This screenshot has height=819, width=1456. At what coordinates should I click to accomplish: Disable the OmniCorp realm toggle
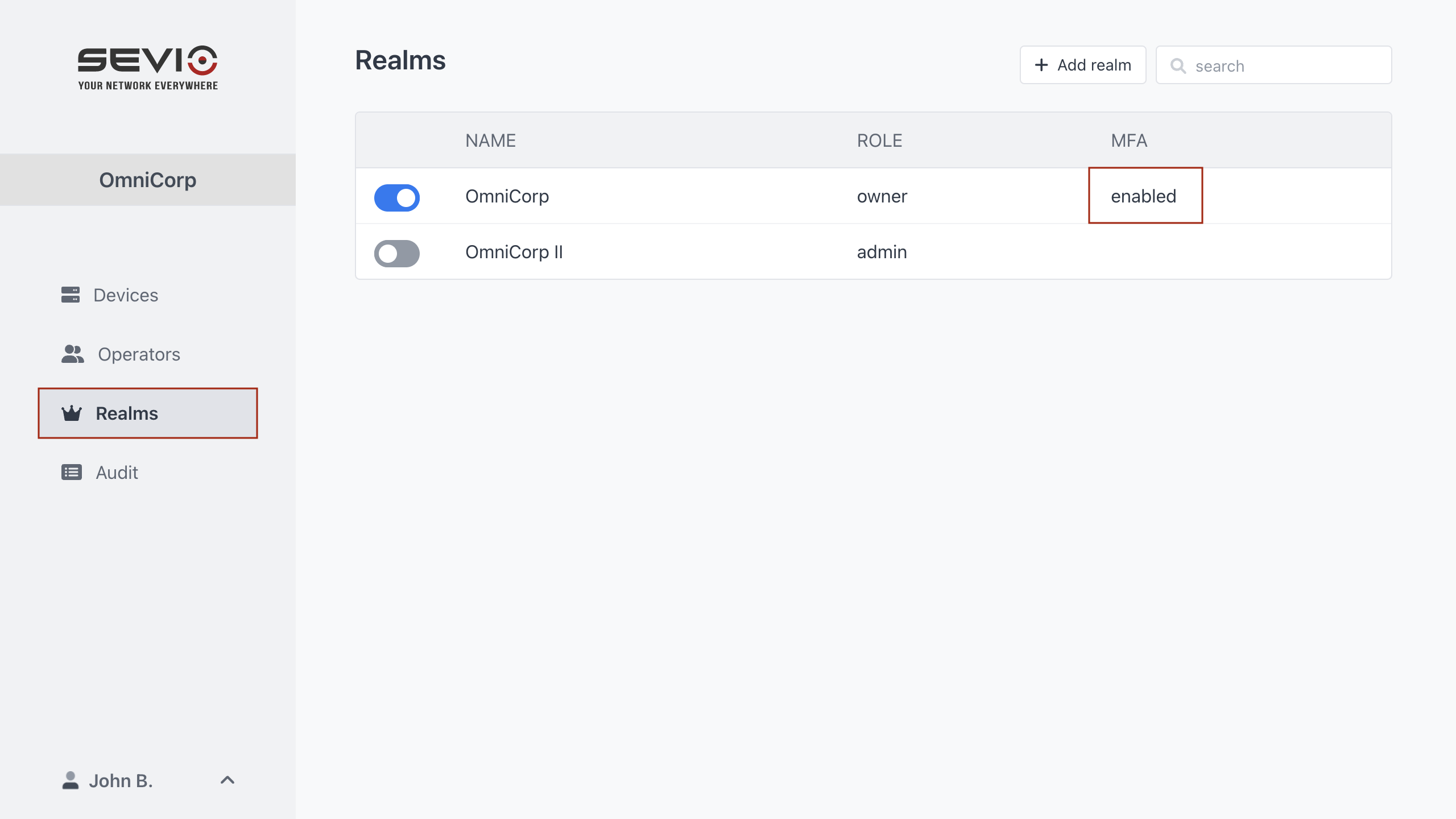396,197
